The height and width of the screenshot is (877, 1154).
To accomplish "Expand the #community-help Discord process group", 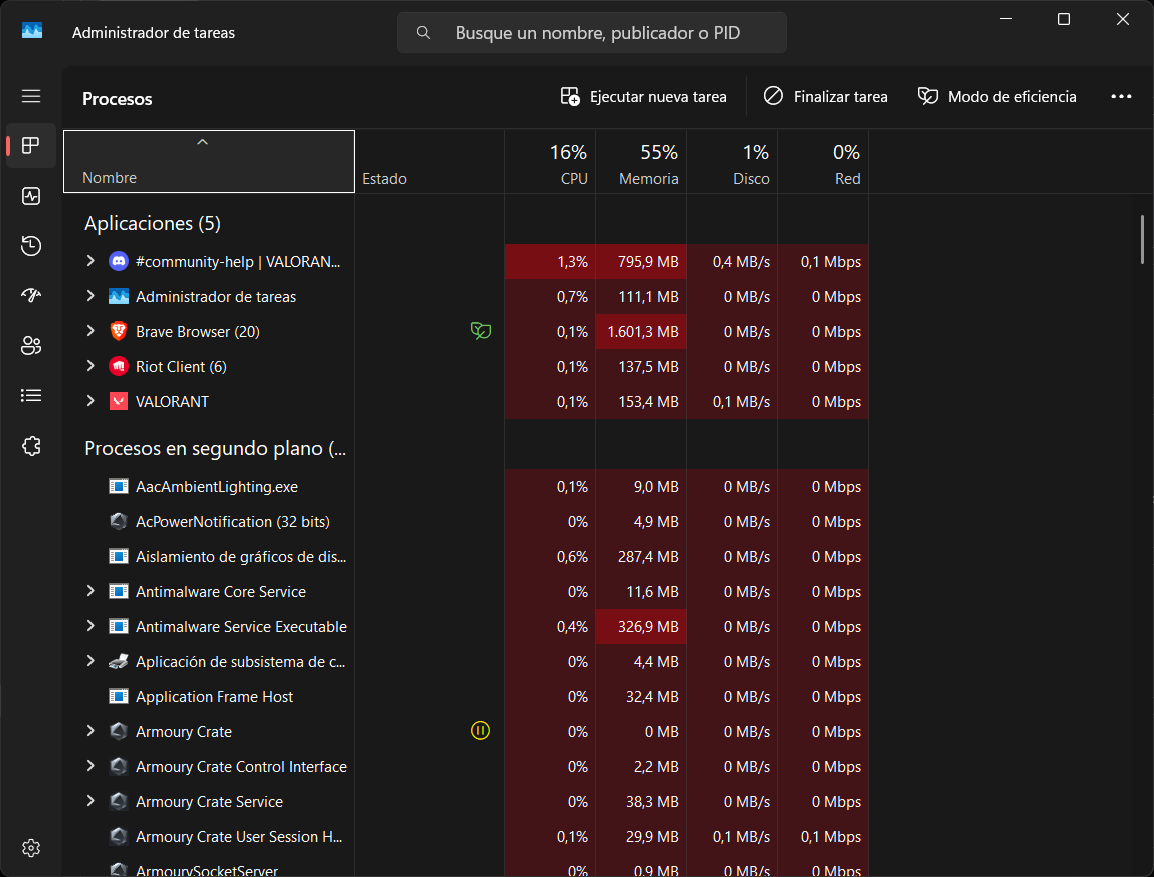I will point(91,260).
